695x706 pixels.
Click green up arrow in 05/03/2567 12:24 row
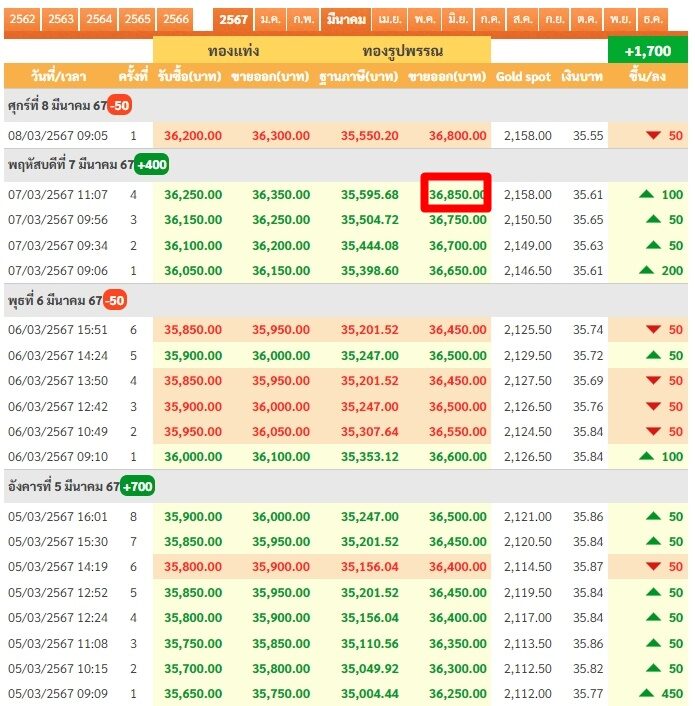point(653,617)
